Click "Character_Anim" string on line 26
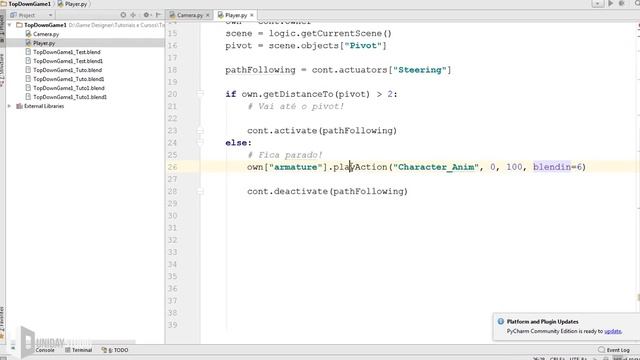The width and height of the screenshot is (640, 360). pyautogui.click(x=436, y=167)
